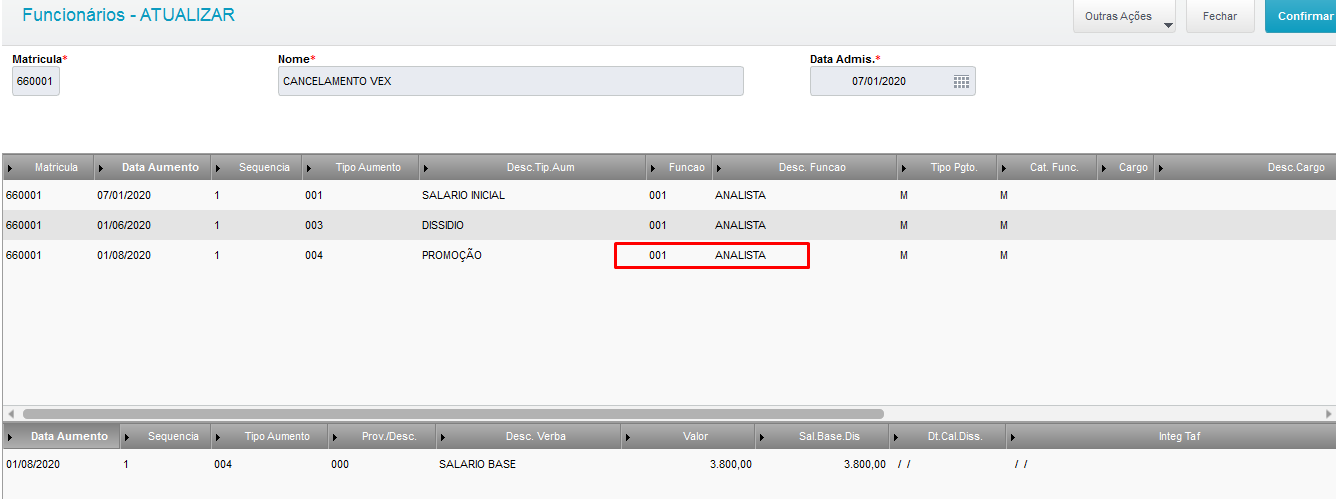
Task: Click the Tipo Pgto. M in SALARIO INICIAL row
Action: (904, 195)
